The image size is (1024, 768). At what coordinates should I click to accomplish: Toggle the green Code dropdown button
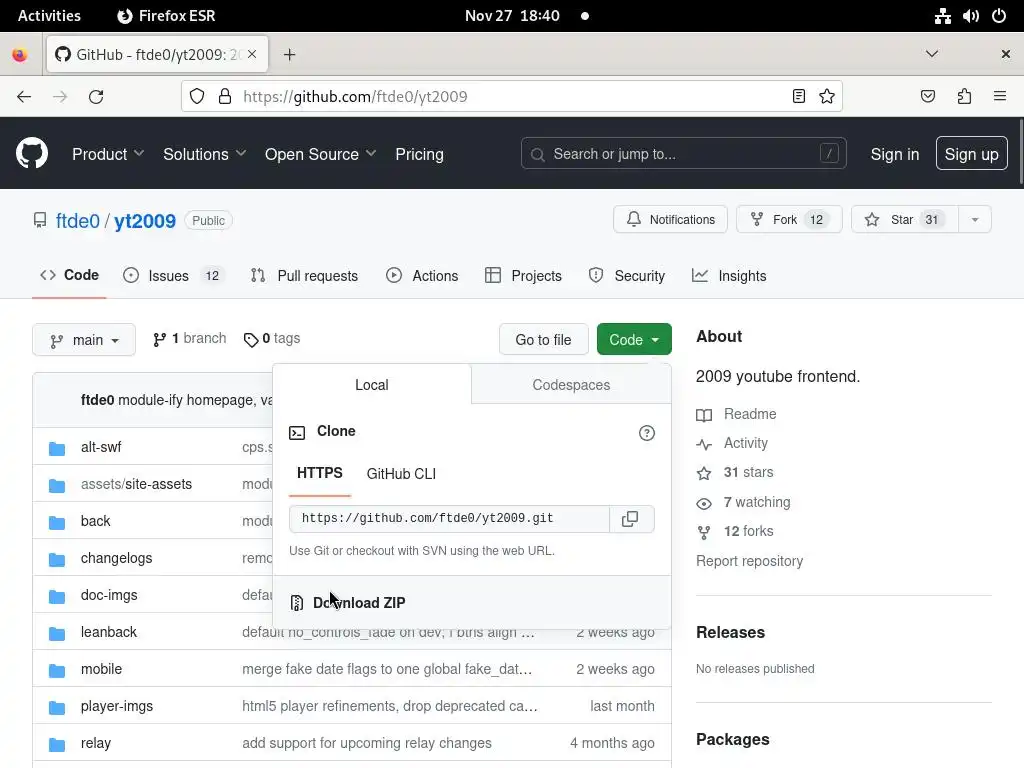[634, 340]
